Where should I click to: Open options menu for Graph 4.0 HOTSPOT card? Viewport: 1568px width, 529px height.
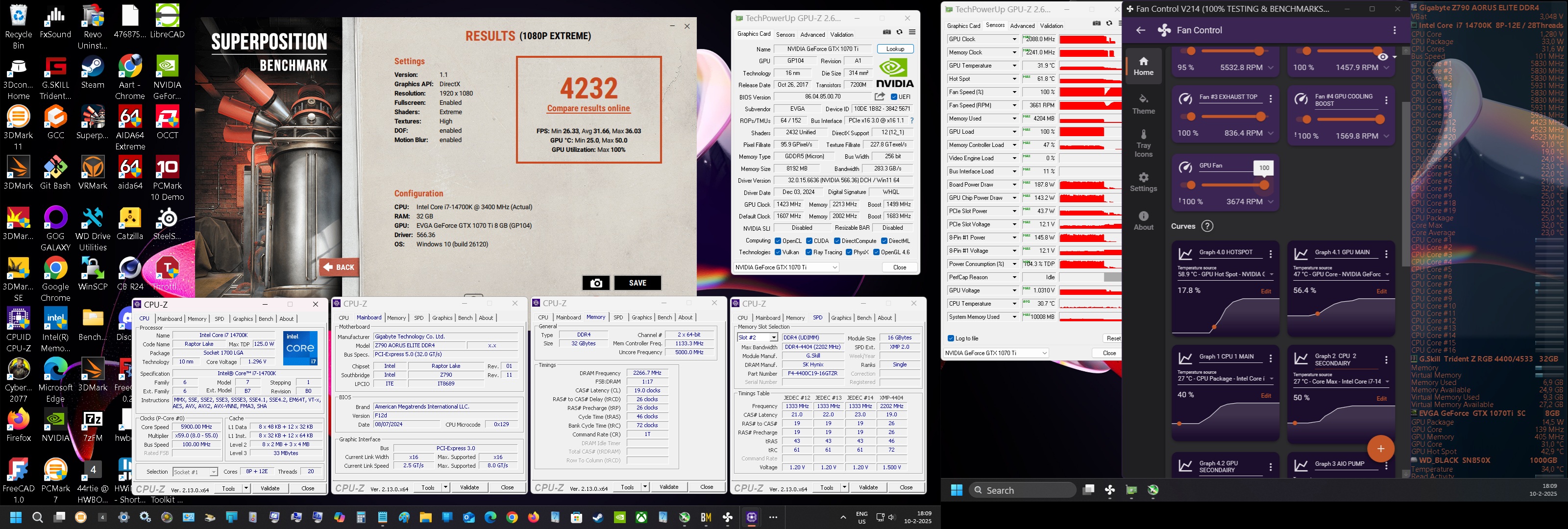(1271, 254)
